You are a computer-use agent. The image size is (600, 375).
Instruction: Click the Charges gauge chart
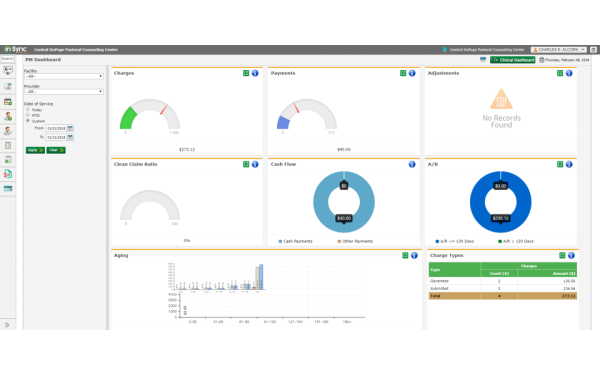(x=150, y=114)
